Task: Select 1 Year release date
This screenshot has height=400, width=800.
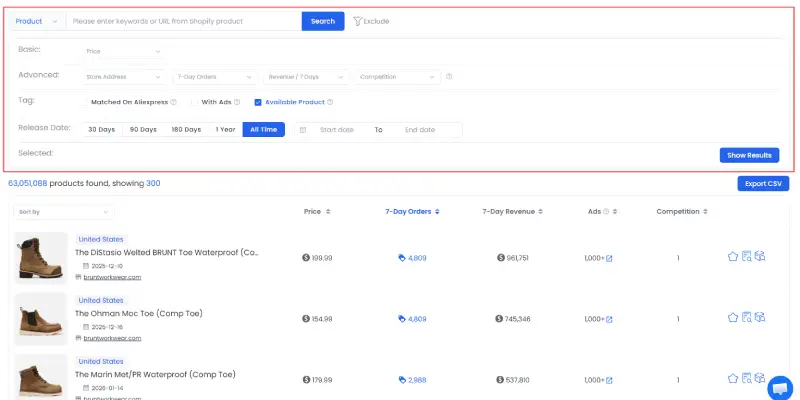Action: point(225,130)
